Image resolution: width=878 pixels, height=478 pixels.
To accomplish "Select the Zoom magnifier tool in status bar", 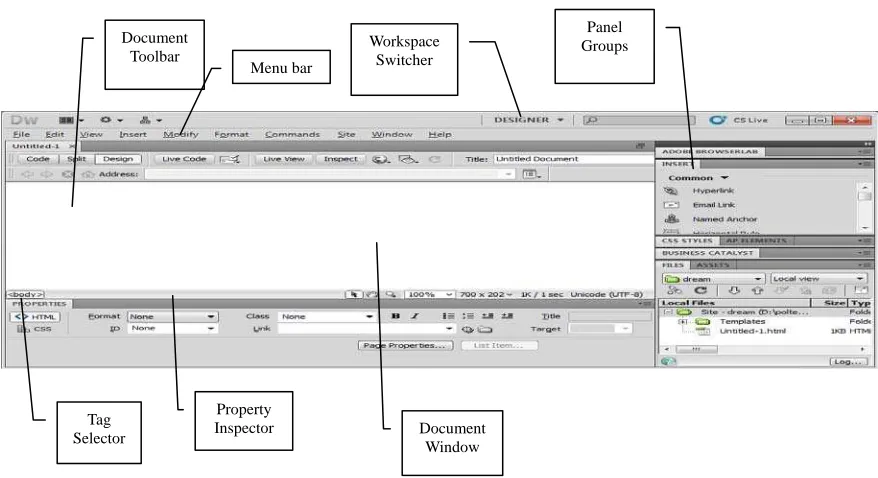I will pos(391,294).
